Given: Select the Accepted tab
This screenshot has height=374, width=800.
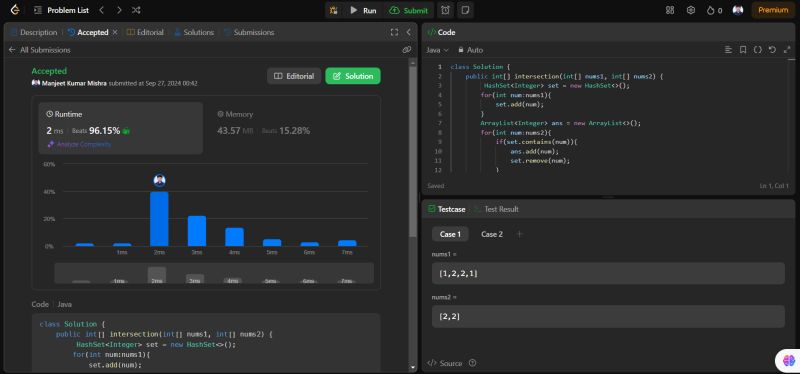Looking at the screenshot, I should [x=88, y=32].
